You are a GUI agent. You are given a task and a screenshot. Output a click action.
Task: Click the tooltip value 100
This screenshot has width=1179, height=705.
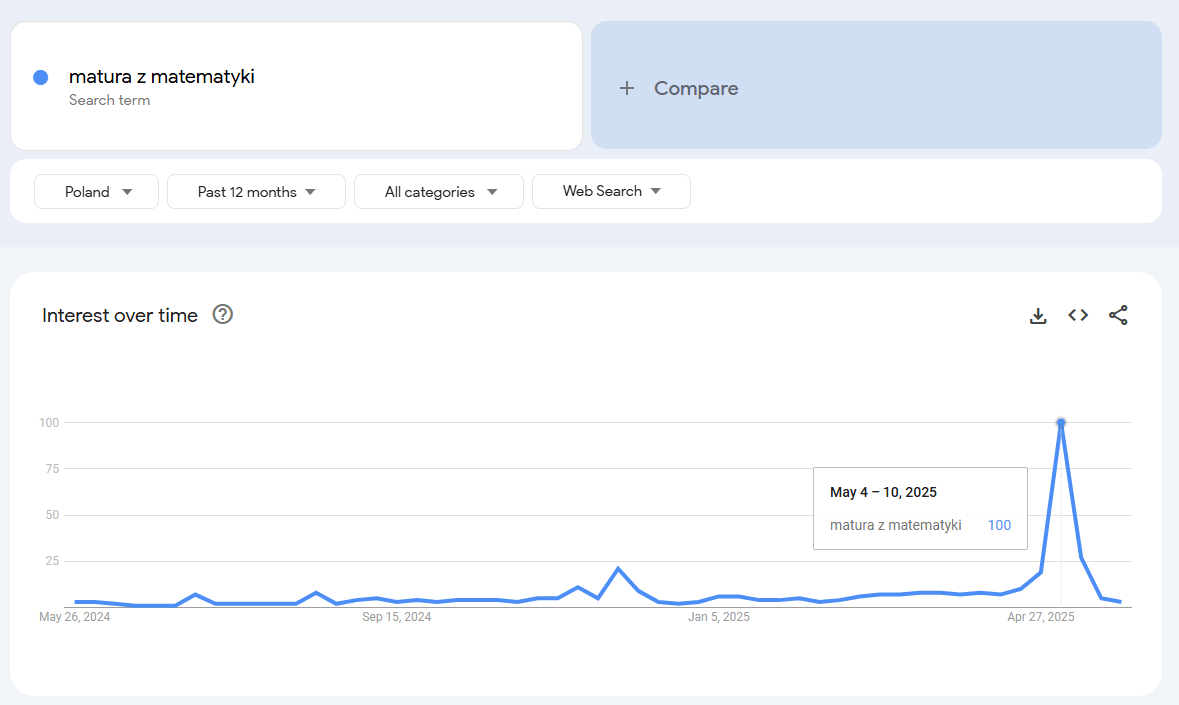[x=999, y=525]
